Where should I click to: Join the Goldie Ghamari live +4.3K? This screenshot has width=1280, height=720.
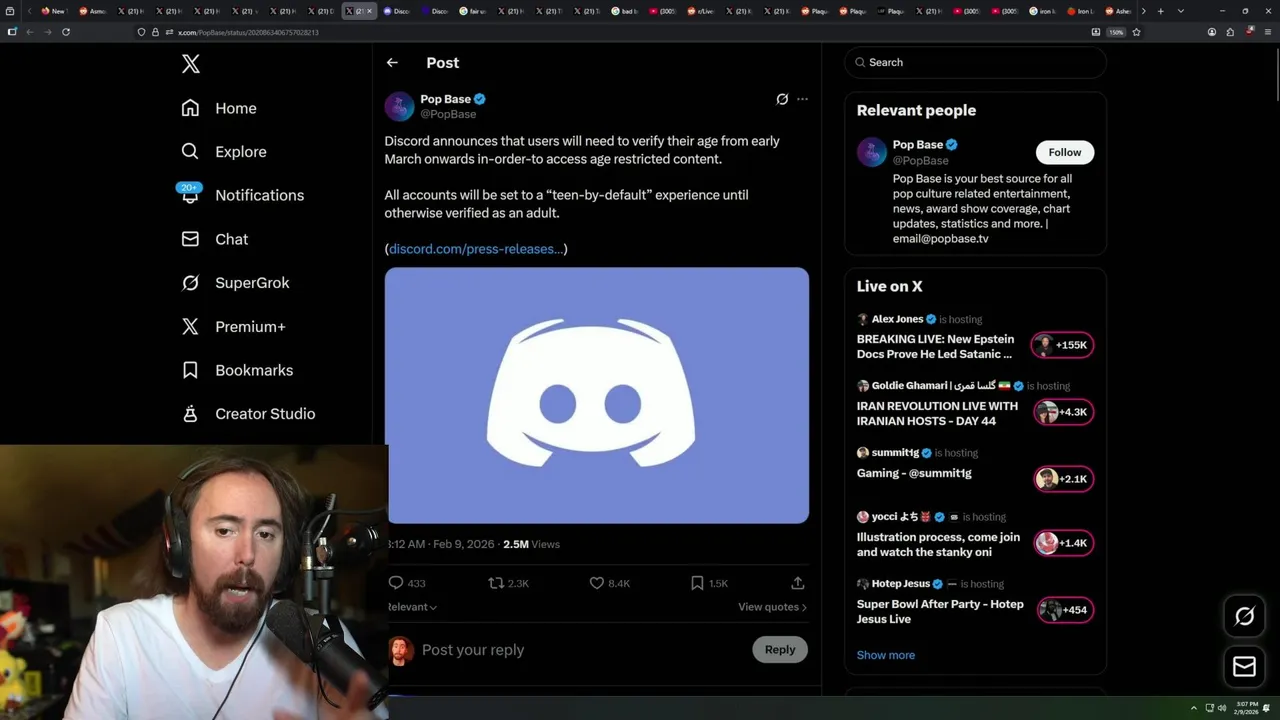click(x=1063, y=412)
